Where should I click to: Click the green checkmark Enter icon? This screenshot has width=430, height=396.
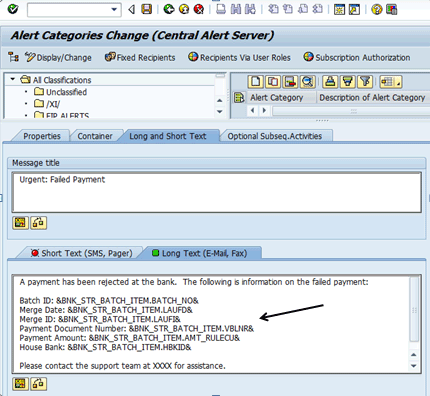pyautogui.click(x=13, y=9)
